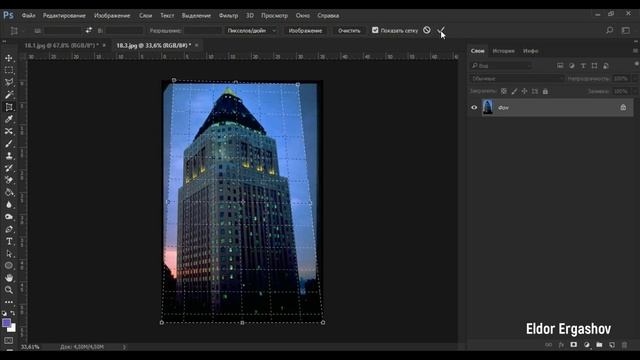Open the layer filter type dropdown
This screenshot has height=360, width=640.
(501, 66)
